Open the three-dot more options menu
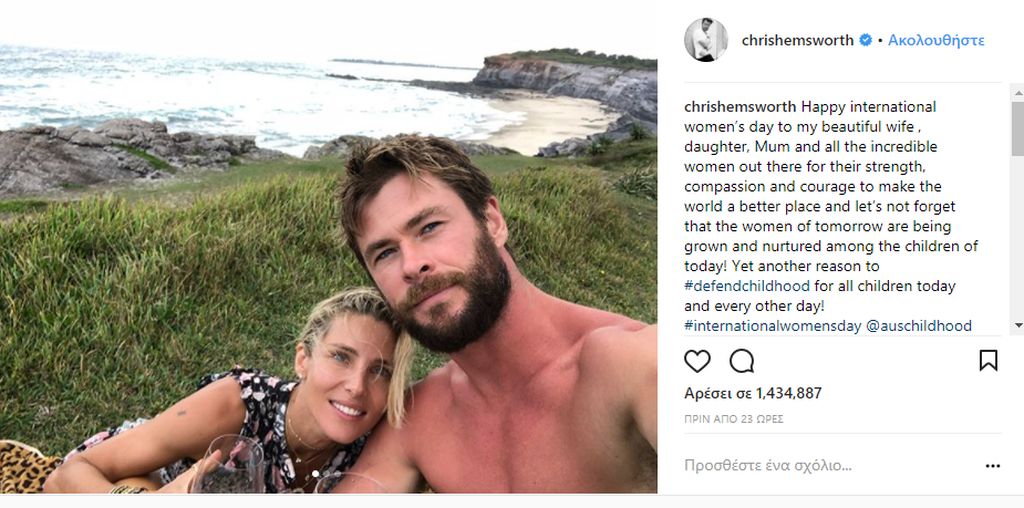The height and width of the screenshot is (508, 1024). point(992,466)
